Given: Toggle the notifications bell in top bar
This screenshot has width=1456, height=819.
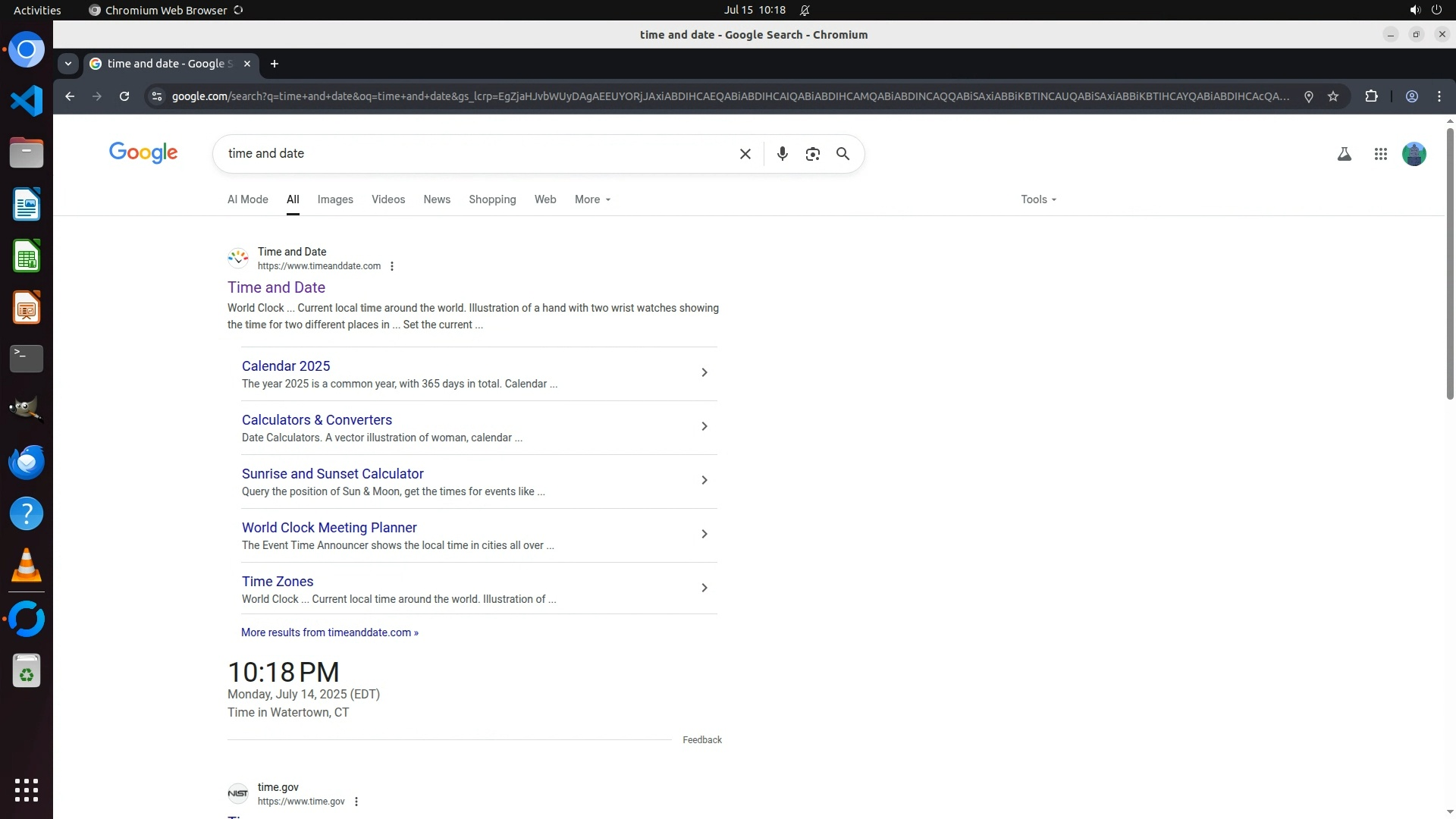Looking at the screenshot, I should (805, 11).
